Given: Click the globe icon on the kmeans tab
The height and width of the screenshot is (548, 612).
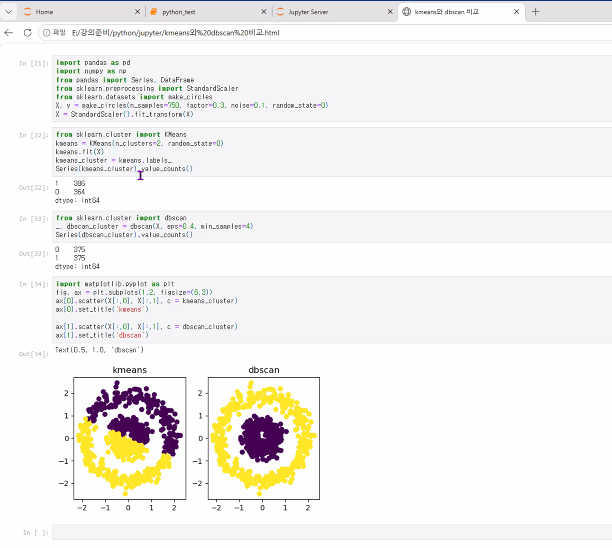Looking at the screenshot, I should pyautogui.click(x=406, y=12).
